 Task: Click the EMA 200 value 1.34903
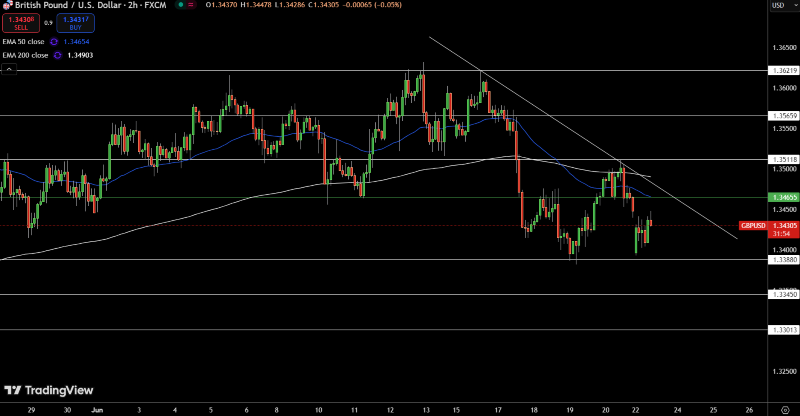coord(80,55)
